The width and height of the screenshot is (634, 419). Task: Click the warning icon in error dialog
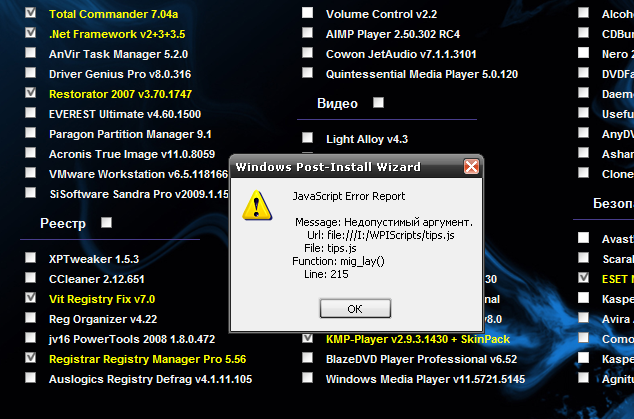259,206
